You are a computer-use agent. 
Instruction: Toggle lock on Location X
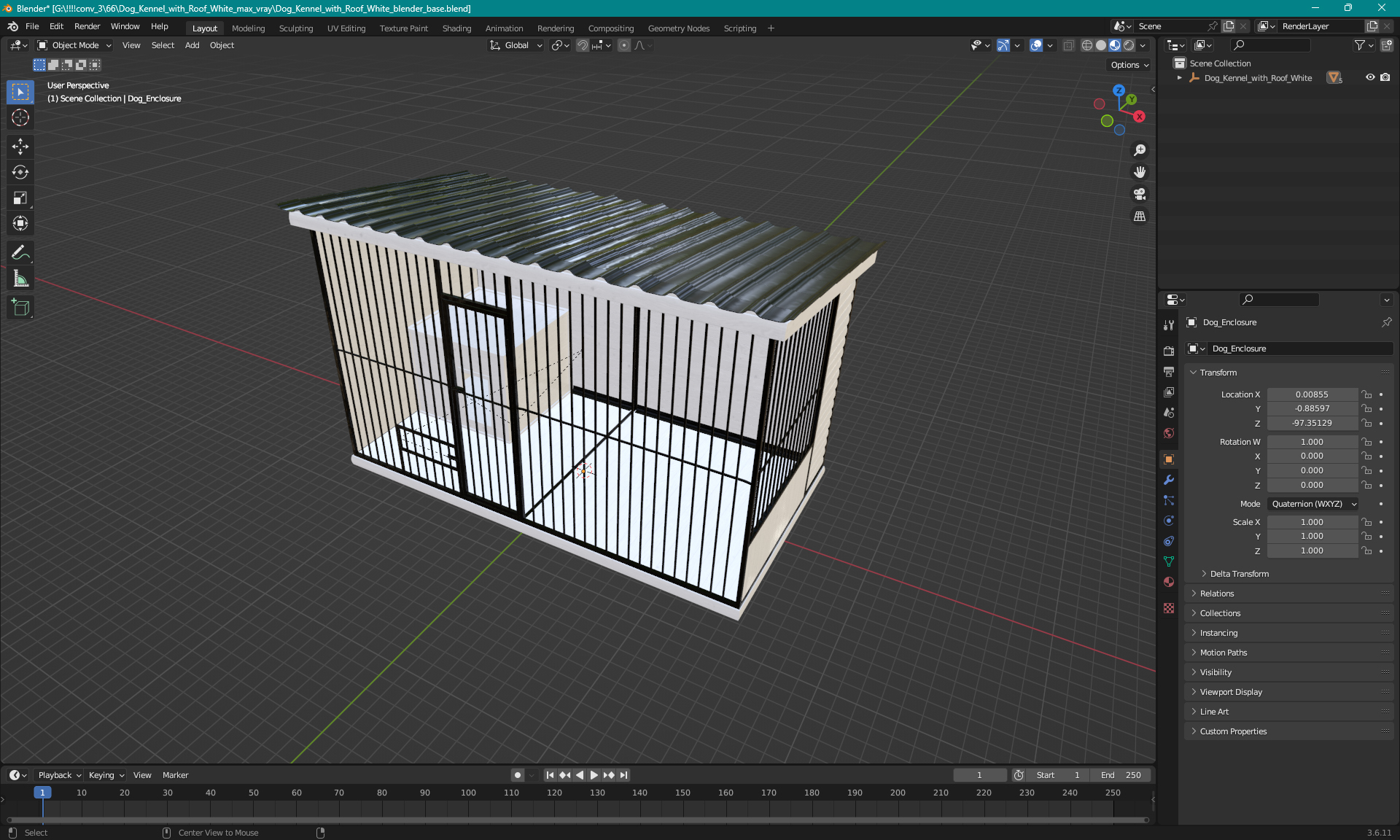tap(1367, 394)
